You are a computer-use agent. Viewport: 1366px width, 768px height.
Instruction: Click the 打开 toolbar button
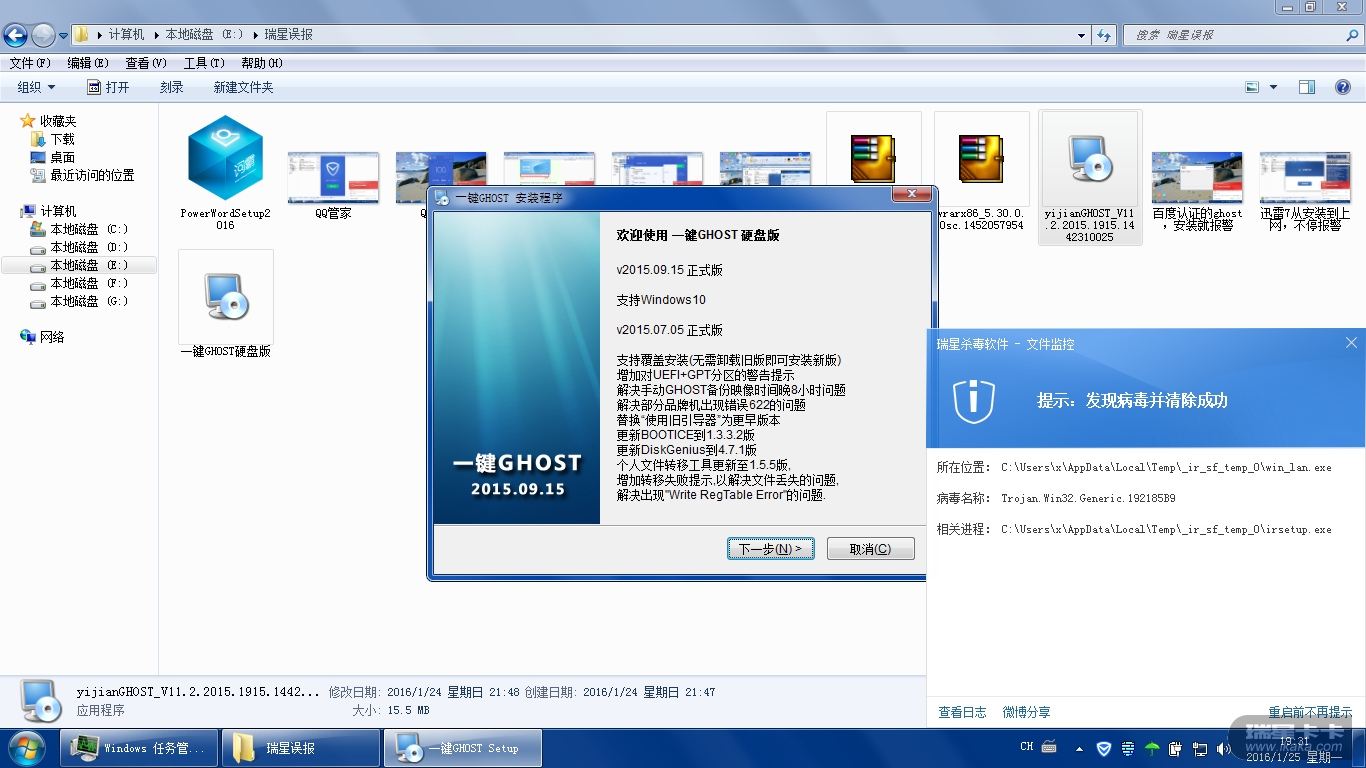point(108,87)
